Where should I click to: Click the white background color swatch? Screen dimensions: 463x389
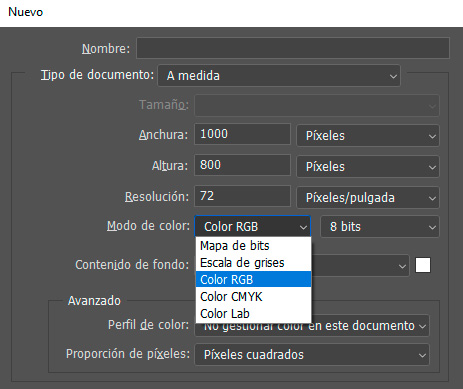[x=423, y=265]
